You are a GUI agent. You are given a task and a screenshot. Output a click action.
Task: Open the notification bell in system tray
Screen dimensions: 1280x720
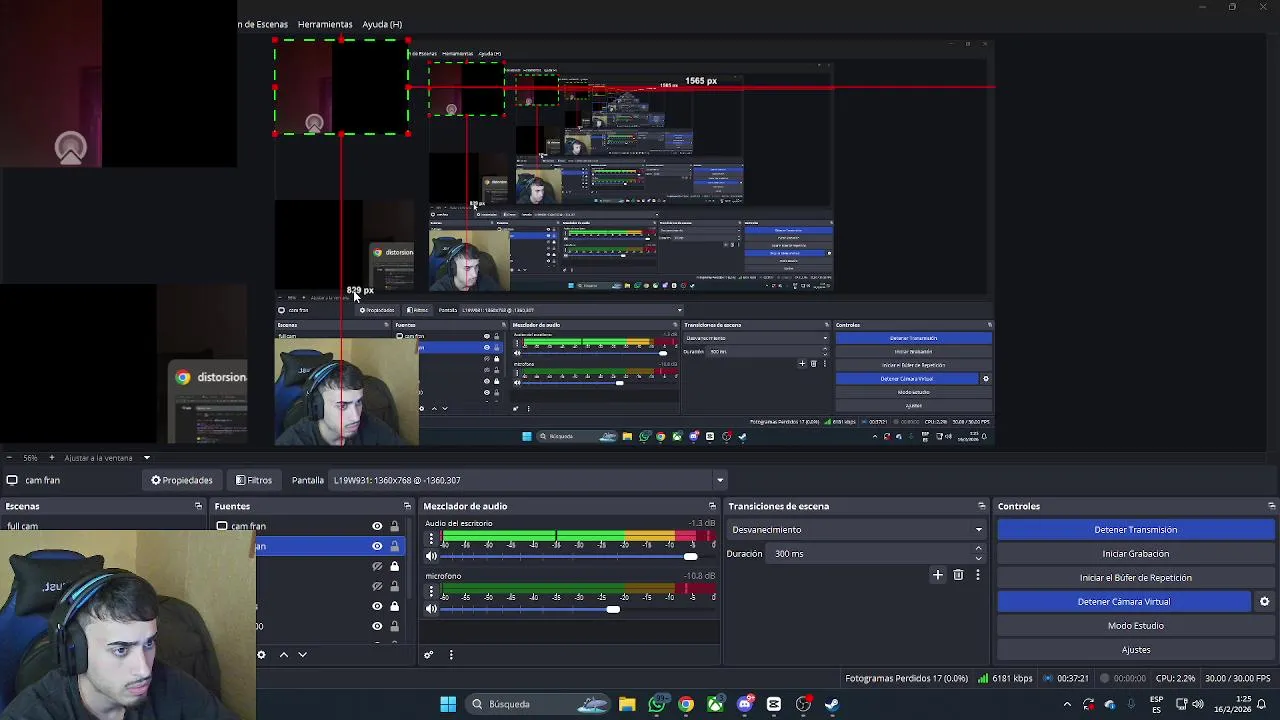pyautogui.click(x=1262, y=704)
